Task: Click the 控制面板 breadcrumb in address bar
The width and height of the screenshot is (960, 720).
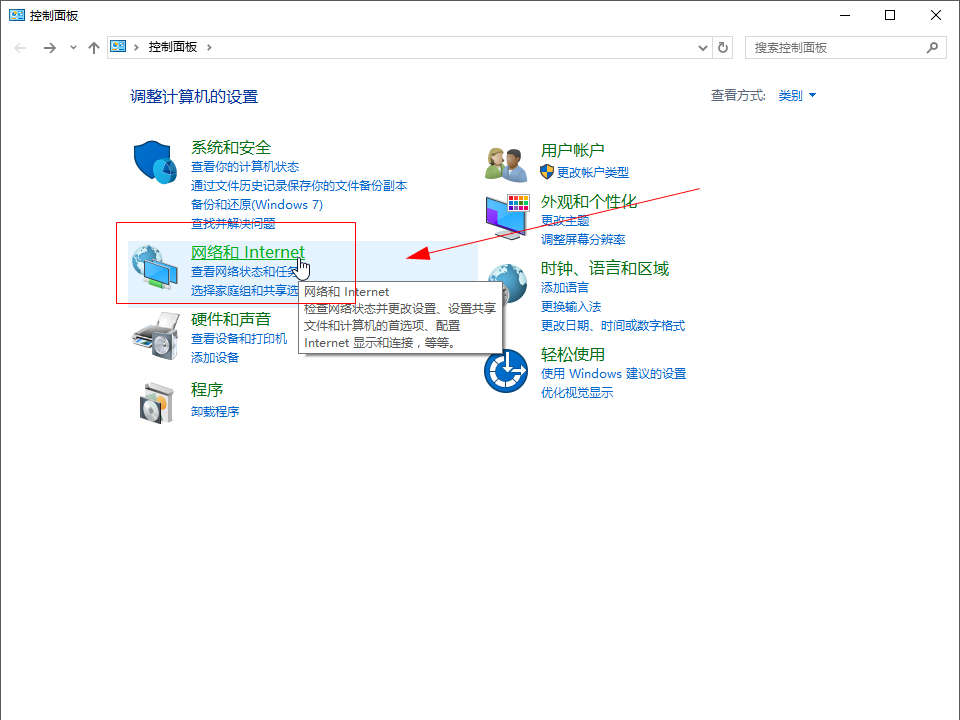Action: pyautogui.click(x=173, y=47)
